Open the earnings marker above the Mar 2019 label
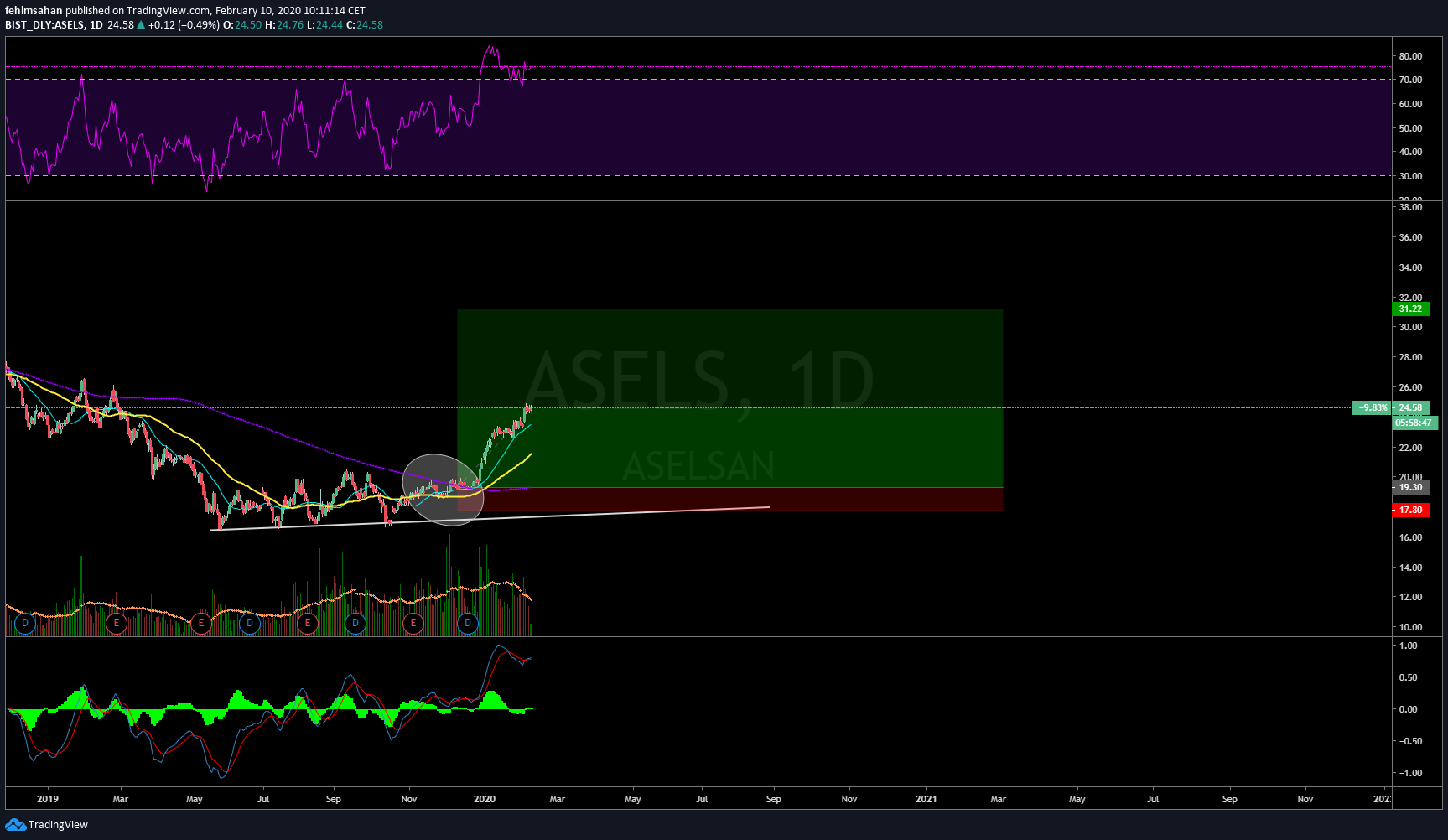The height and width of the screenshot is (840, 1448). (x=116, y=623)
